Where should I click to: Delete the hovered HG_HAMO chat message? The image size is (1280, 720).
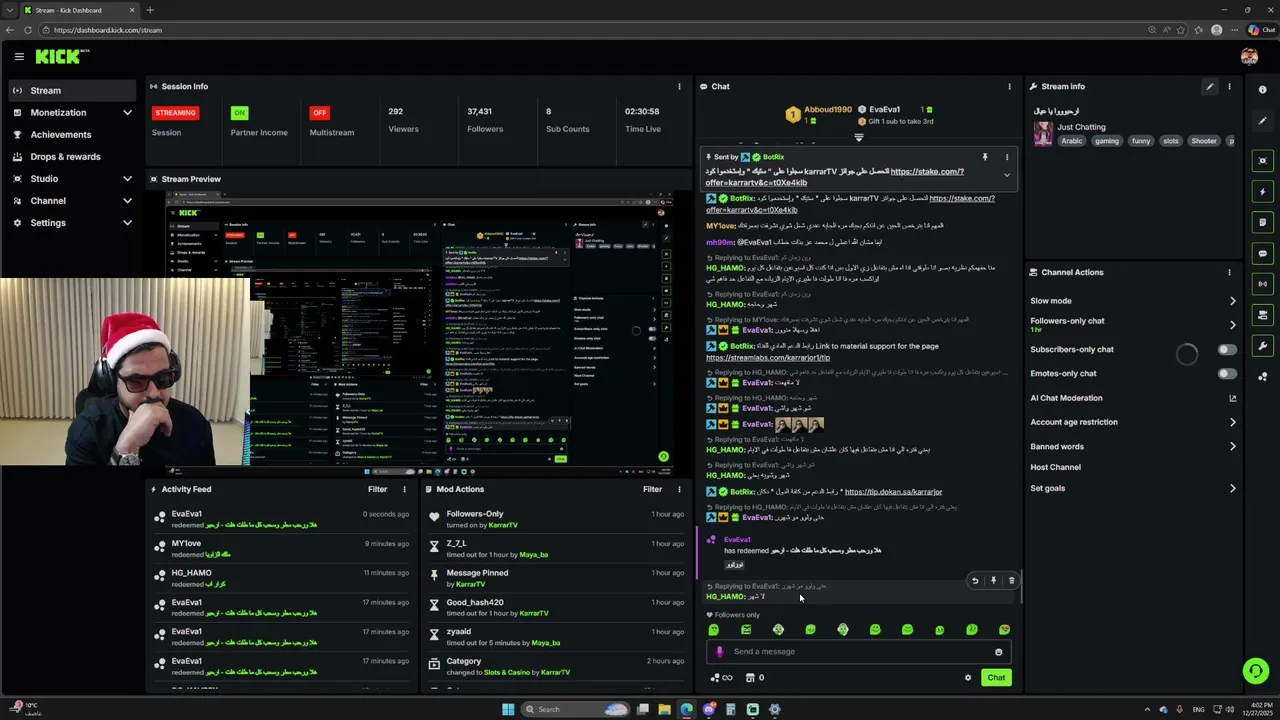[1011, 581]
